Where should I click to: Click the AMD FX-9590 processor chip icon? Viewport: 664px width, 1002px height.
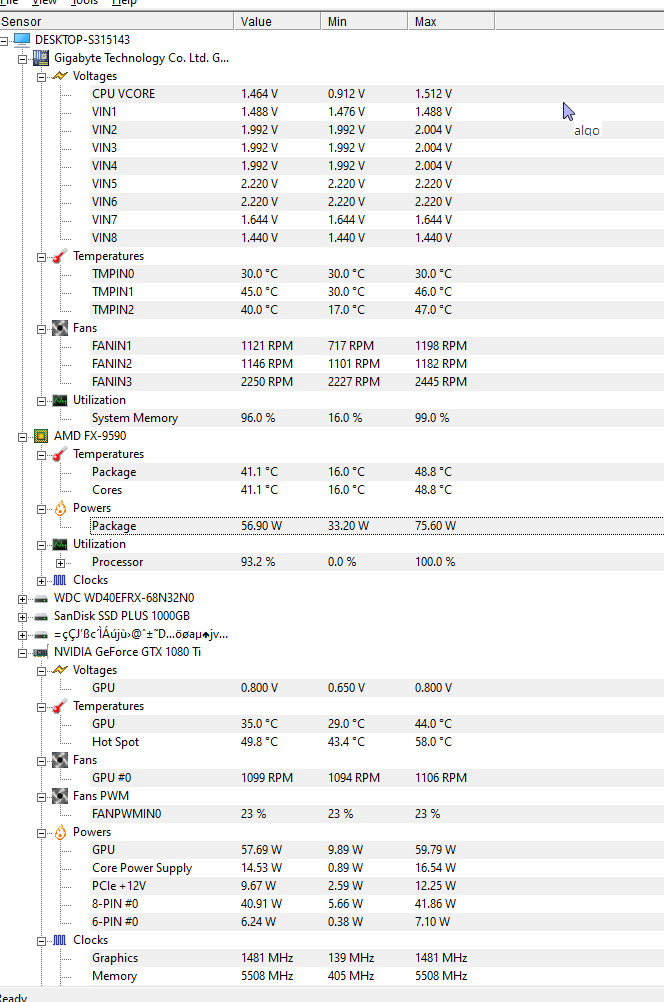click(40, 436)
